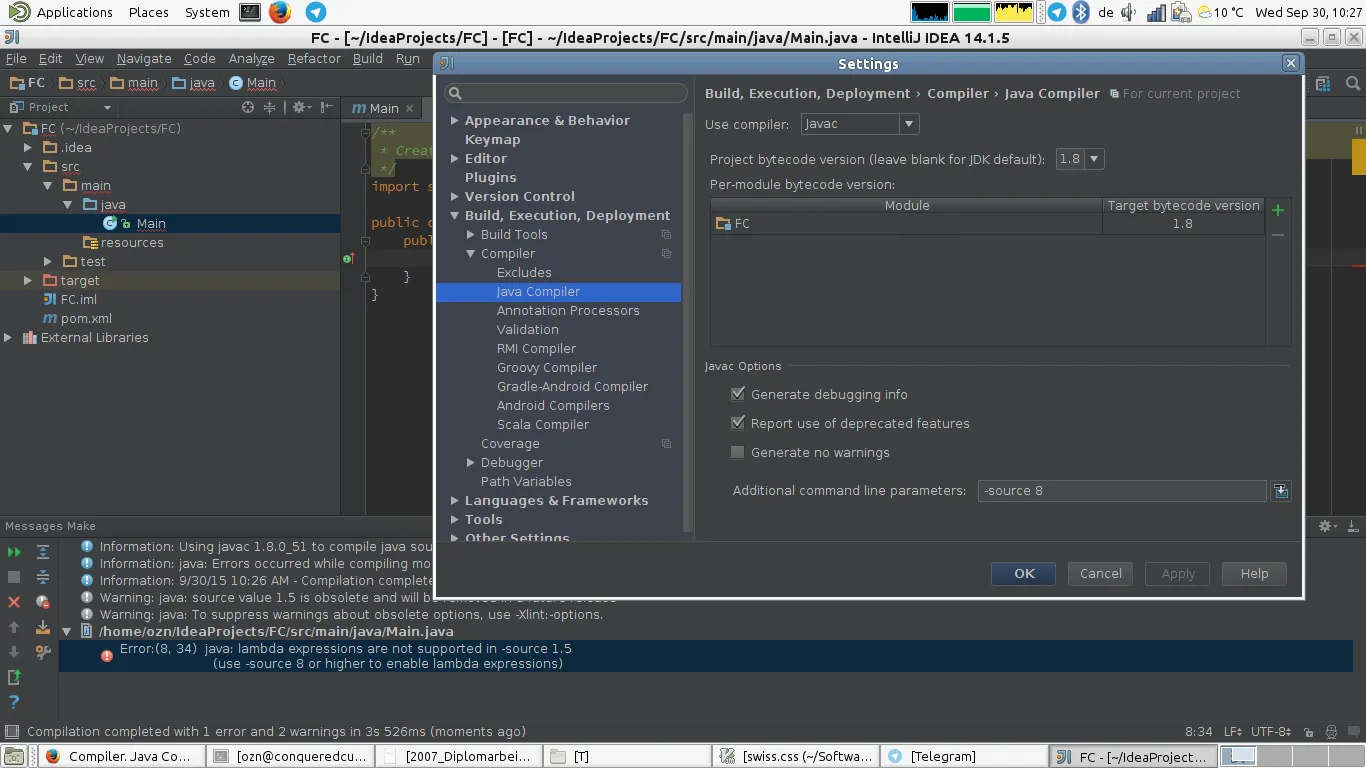The image size is (1366, 768).
Task: Click the OK button in Settings
Action: [1024, 574]
